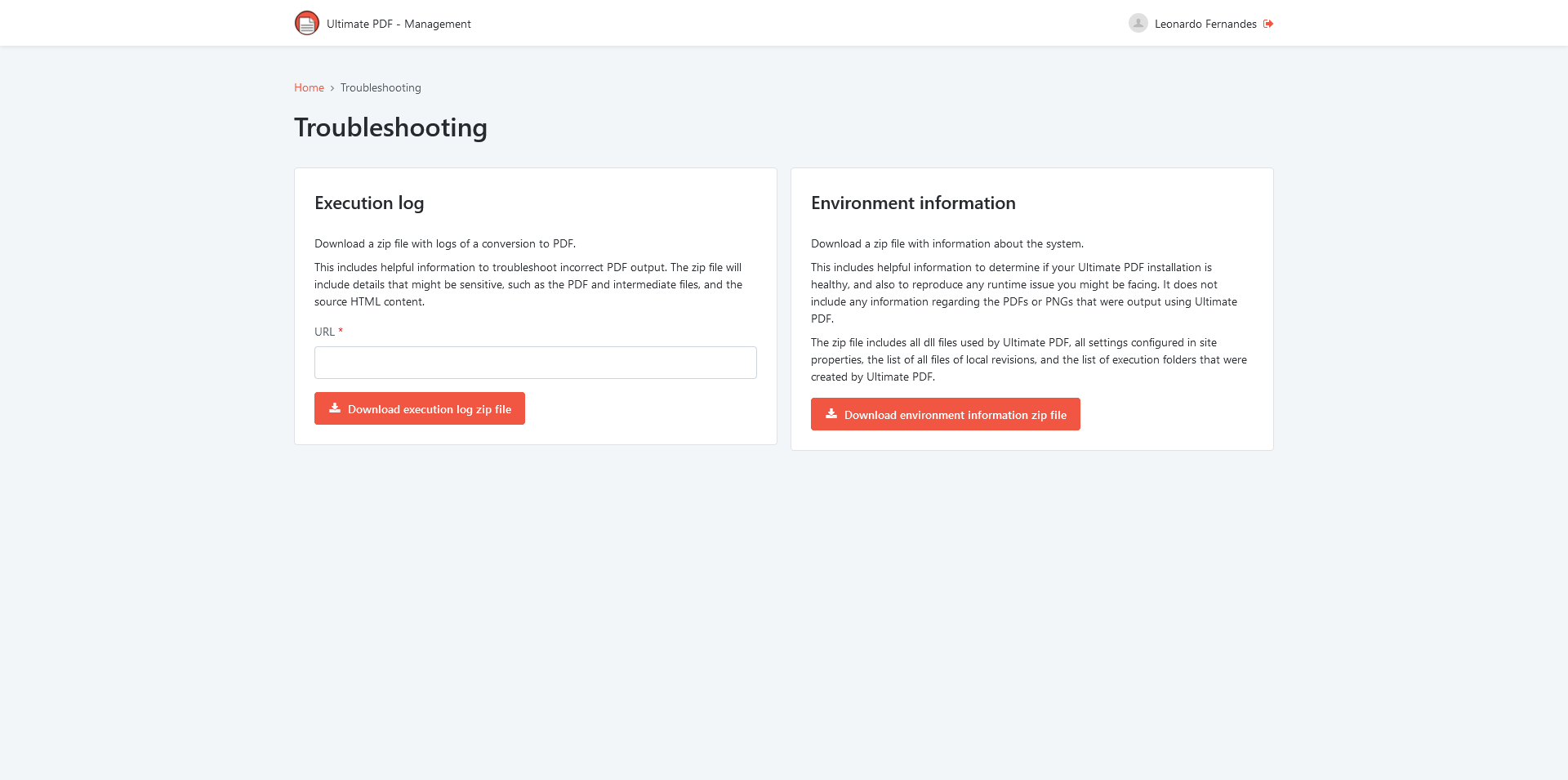Click the environment information description text
Image resolution: width=1568 pixels, height=780 pixels.
[x=947, y=243]
